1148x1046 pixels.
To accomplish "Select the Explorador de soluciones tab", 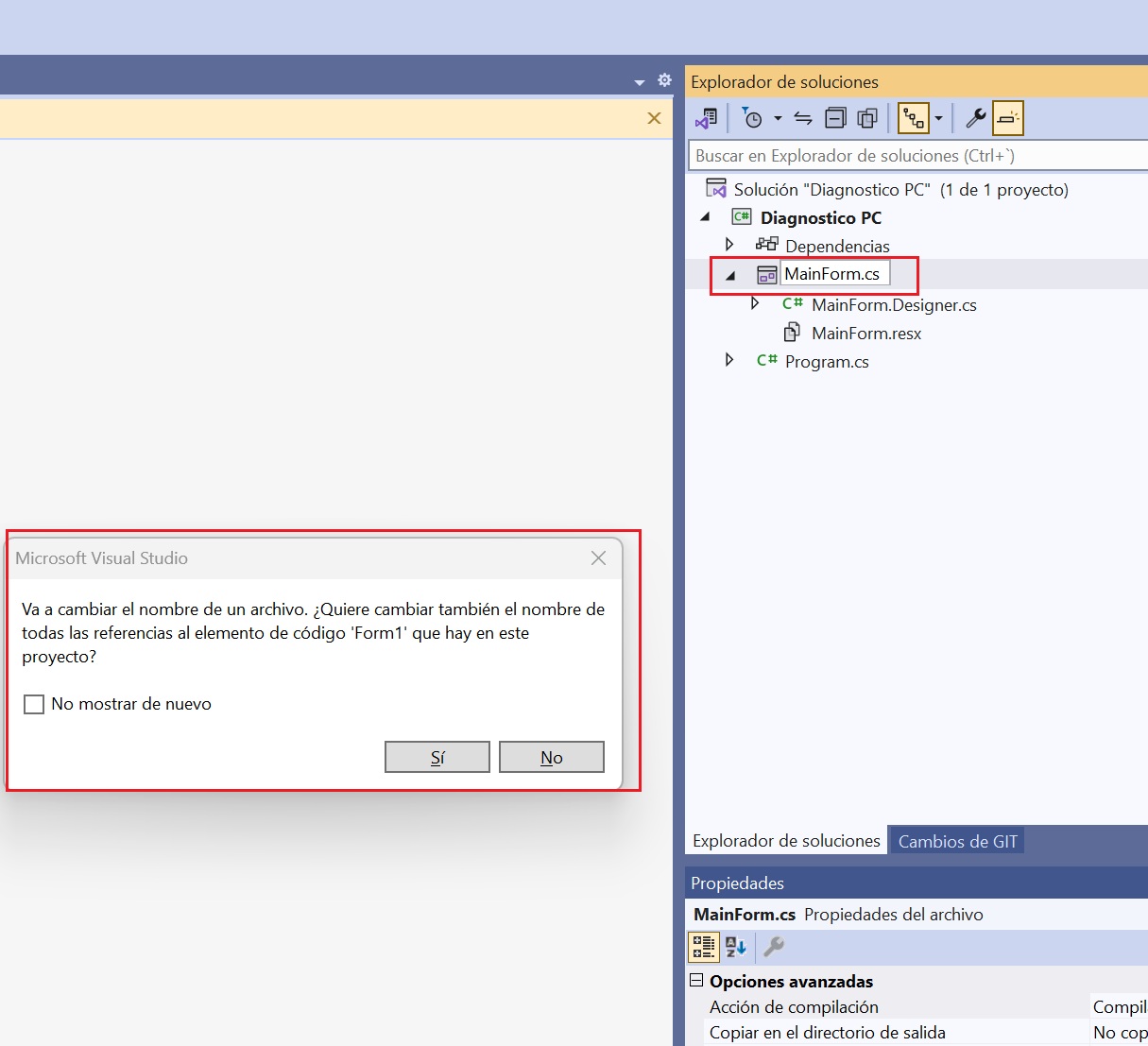I will tap(786, 841).
